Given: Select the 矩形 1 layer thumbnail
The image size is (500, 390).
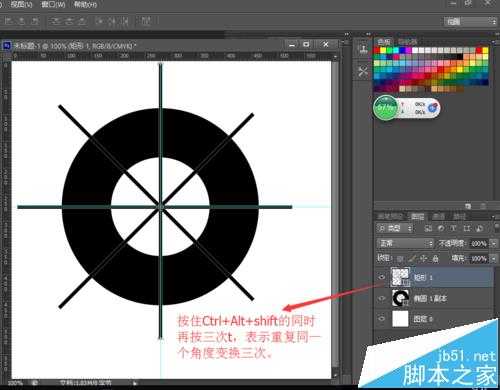Looking at the screenshot, I should tap(400, 277).
